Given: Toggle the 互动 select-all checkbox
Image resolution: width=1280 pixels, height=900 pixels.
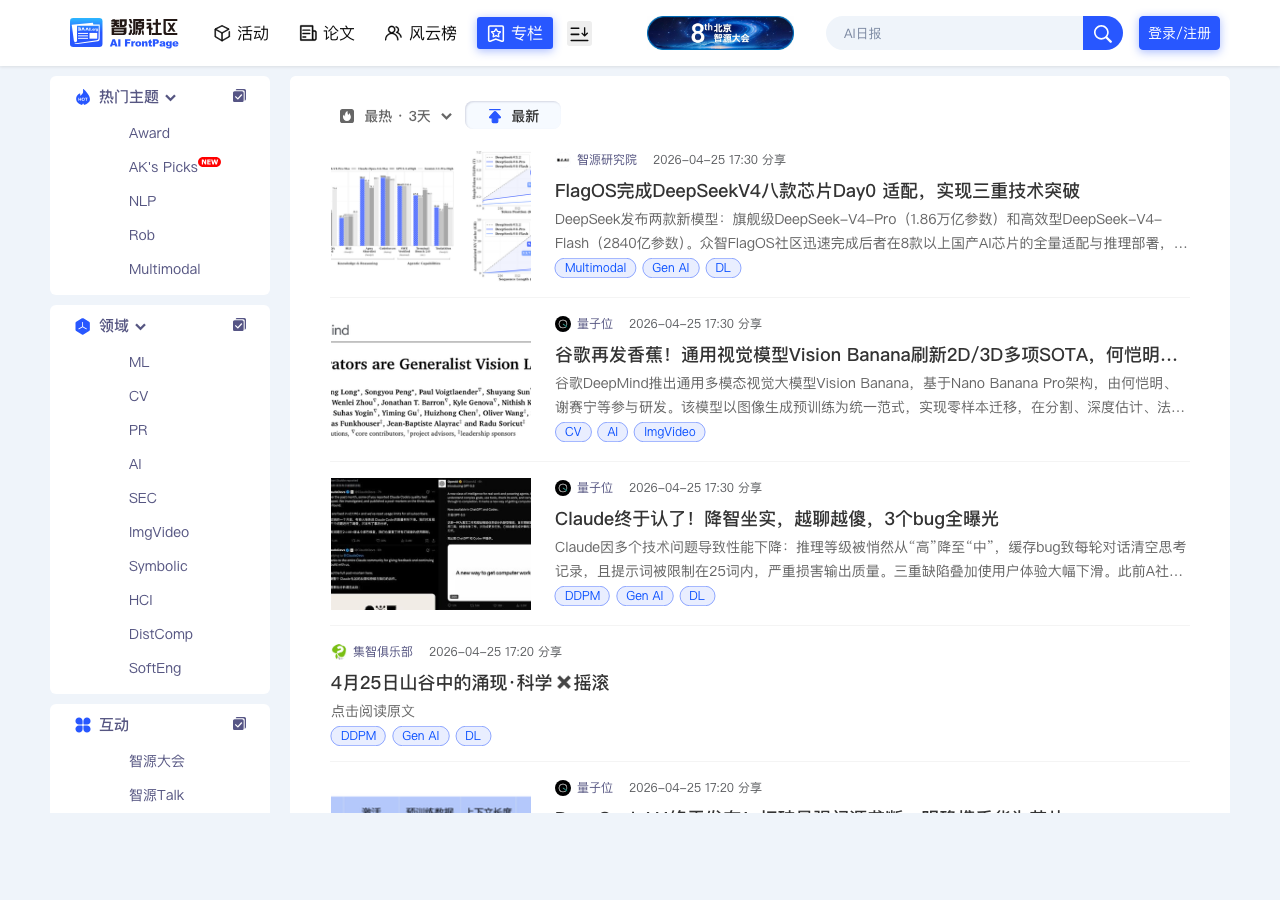Looking at the screenshot, I should pos(239,724).
